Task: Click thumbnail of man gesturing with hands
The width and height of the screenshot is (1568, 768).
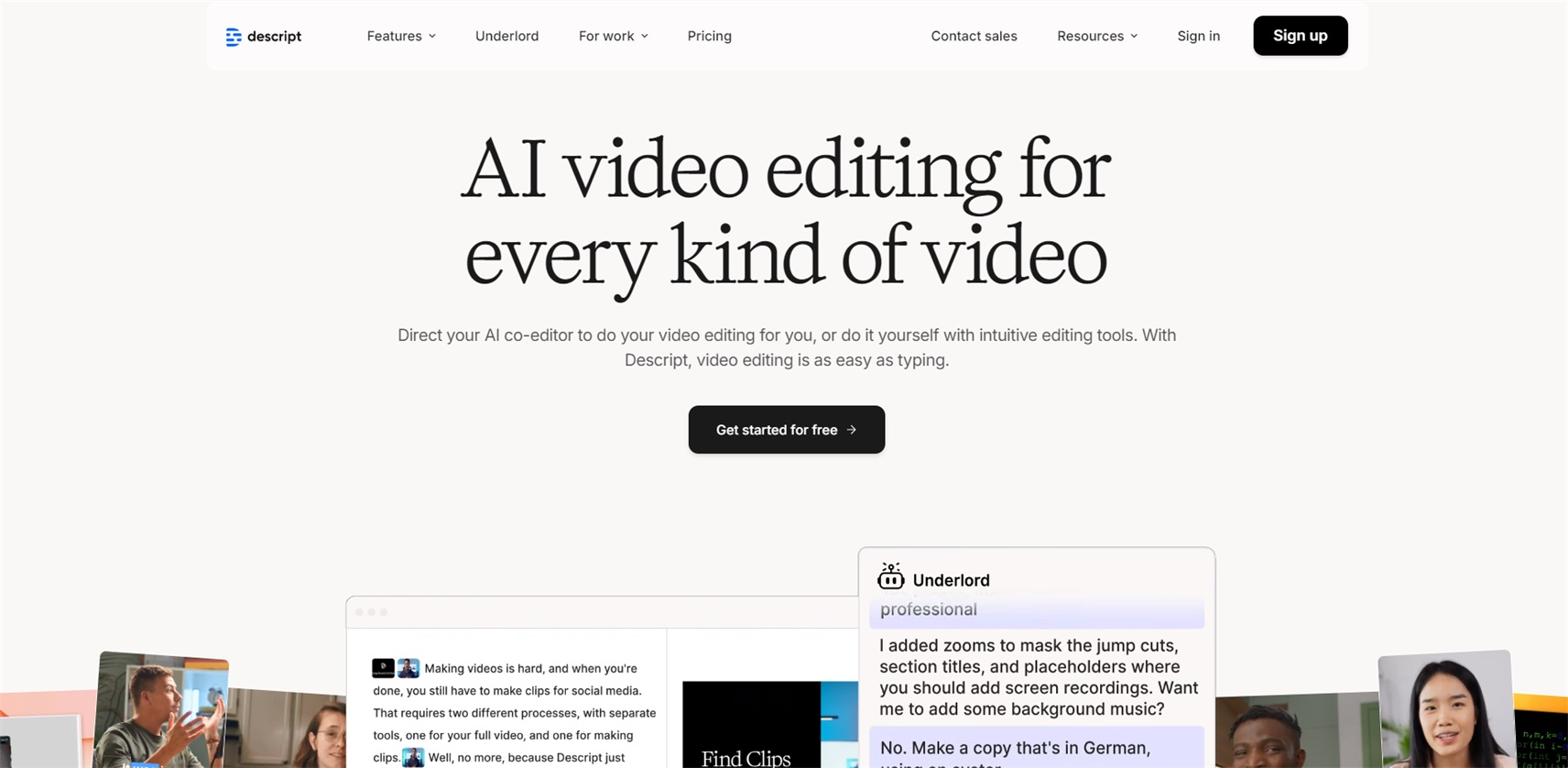Action: tap(161, 709)
